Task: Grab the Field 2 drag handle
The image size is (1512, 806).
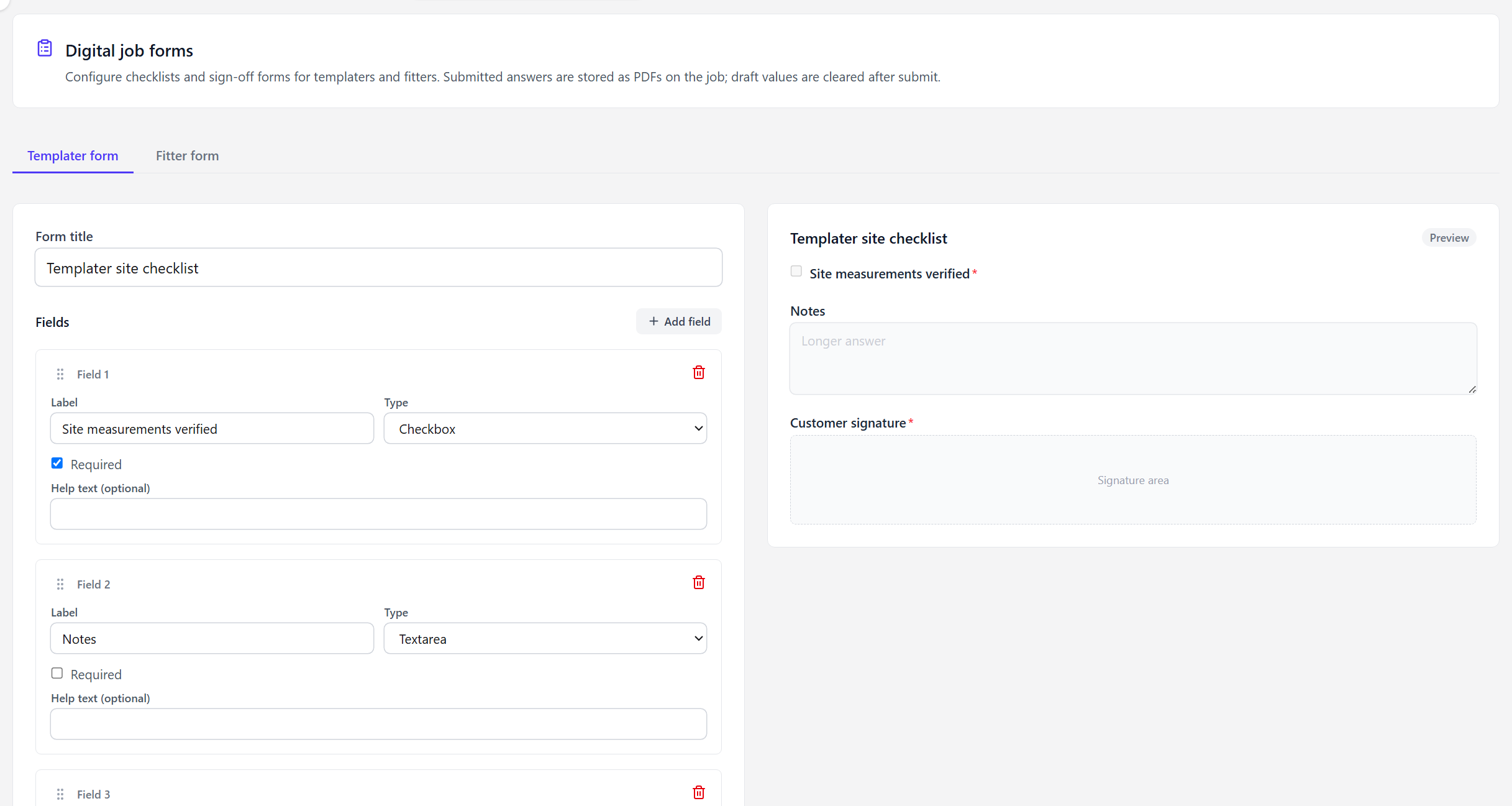Action: 60,584
